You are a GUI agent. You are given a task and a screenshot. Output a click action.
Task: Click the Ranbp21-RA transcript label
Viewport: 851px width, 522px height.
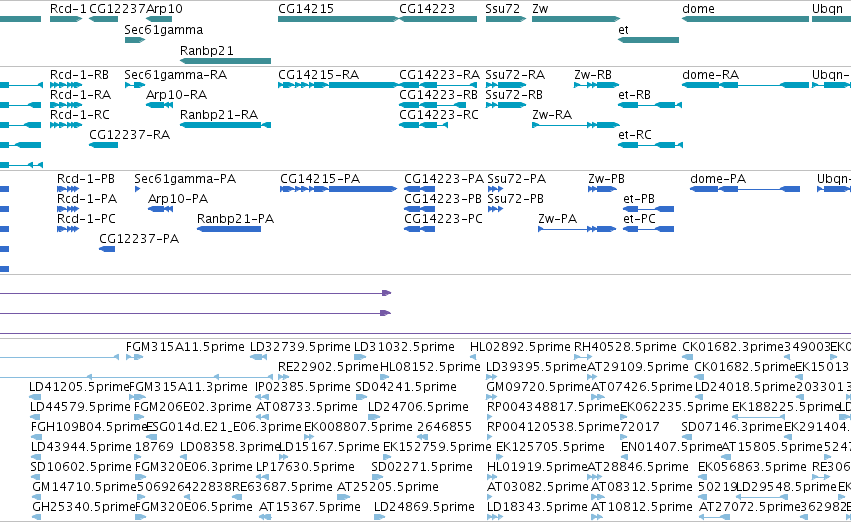(x=219, y=115)
